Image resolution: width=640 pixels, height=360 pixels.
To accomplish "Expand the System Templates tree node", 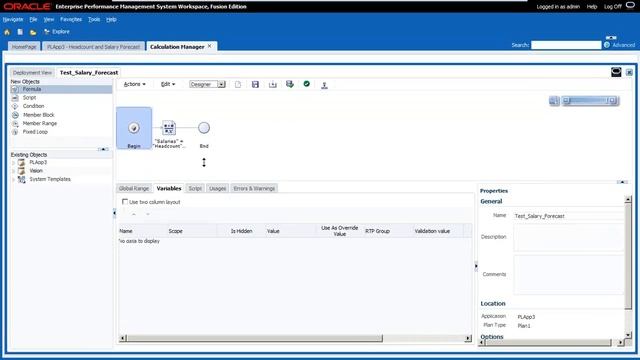I will (13, 179).
